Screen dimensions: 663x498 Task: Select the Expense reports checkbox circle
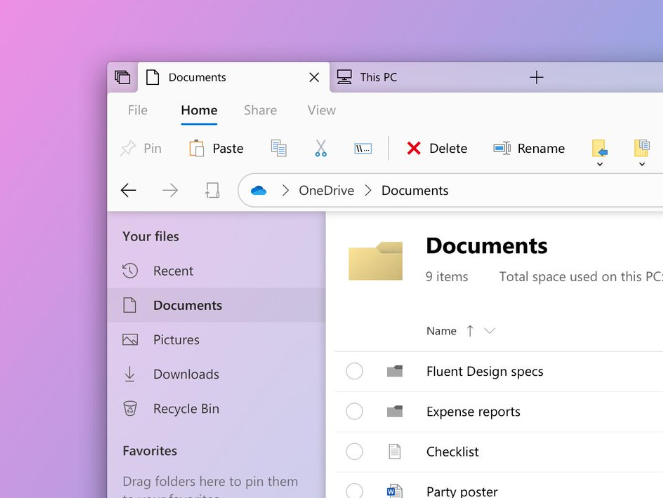[x=354, y=411]
